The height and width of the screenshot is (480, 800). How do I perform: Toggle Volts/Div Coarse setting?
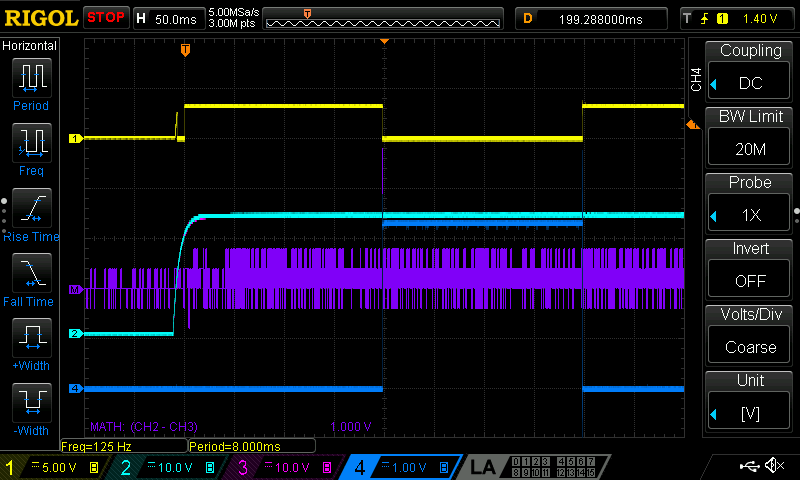pos(749,335)
